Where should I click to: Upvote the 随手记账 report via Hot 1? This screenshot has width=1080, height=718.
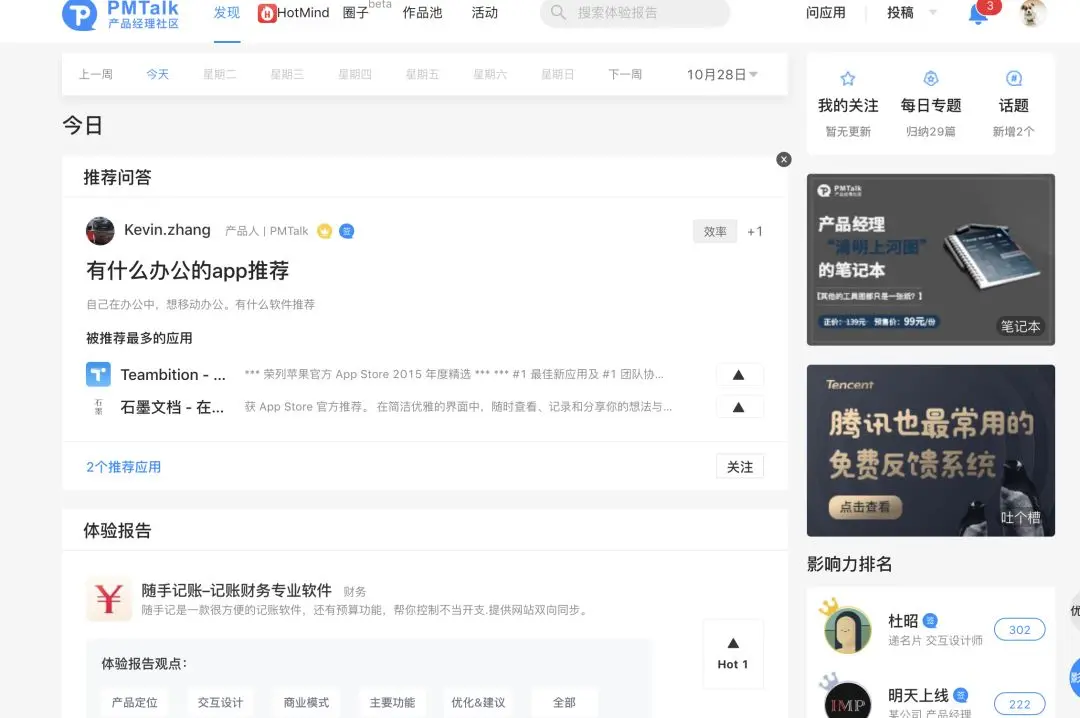[733, 654]
